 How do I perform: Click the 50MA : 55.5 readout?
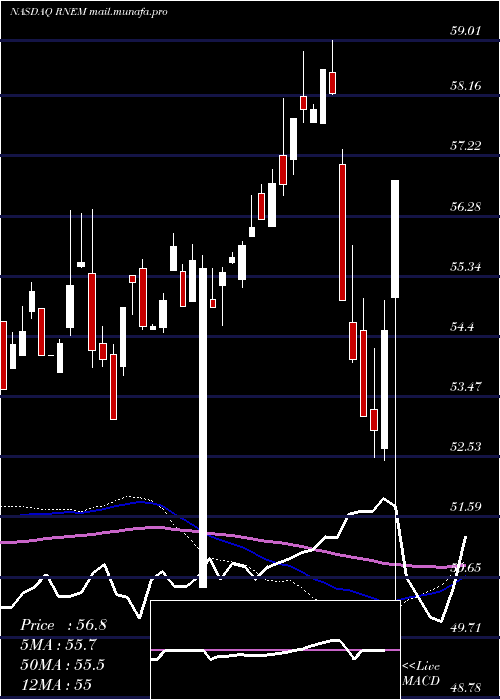coord(62,664)
